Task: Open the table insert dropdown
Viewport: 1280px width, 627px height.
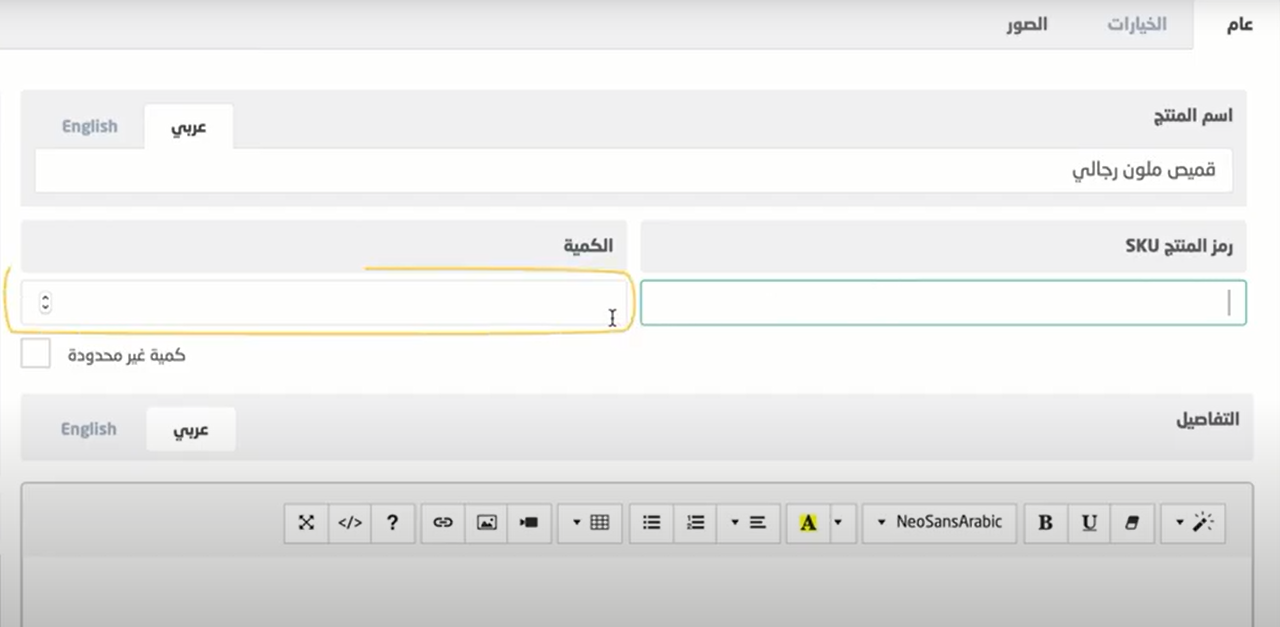Action: coord(590,522)
